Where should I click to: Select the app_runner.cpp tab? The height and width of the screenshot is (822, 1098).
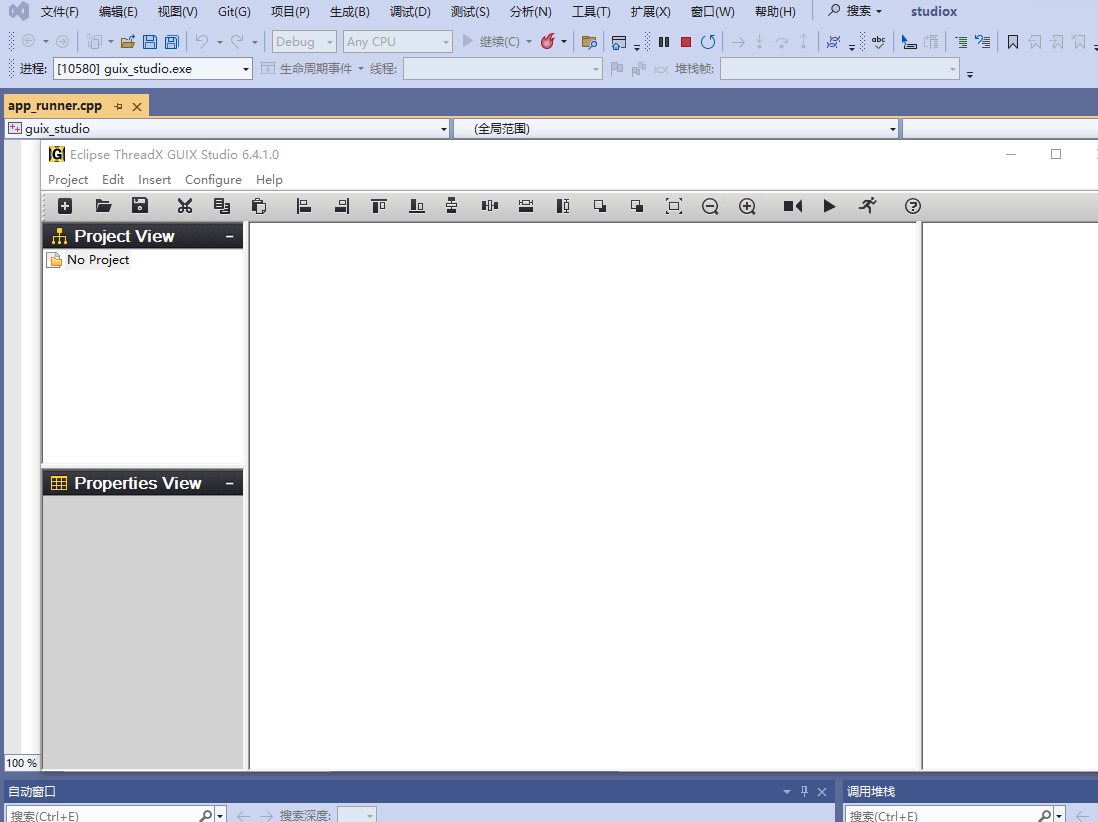(x=55, y=106)
